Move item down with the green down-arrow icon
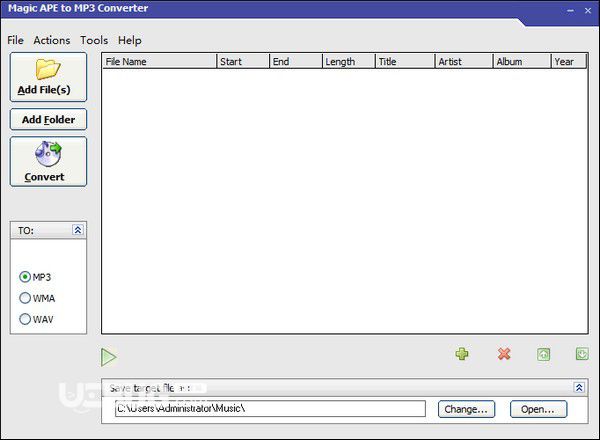The image size is (600, 440). (x=582, y=354)
